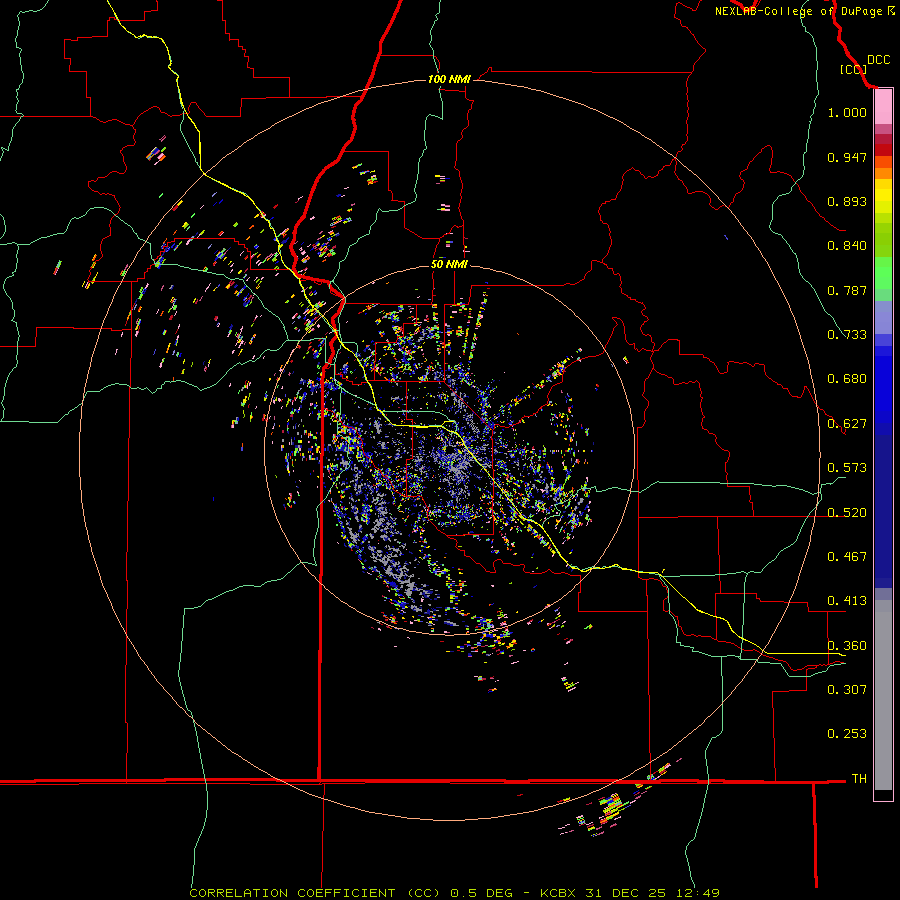Click the 100 NMI range ring label
The height and width of the screenshot is (900, 900).
[449, 79]
